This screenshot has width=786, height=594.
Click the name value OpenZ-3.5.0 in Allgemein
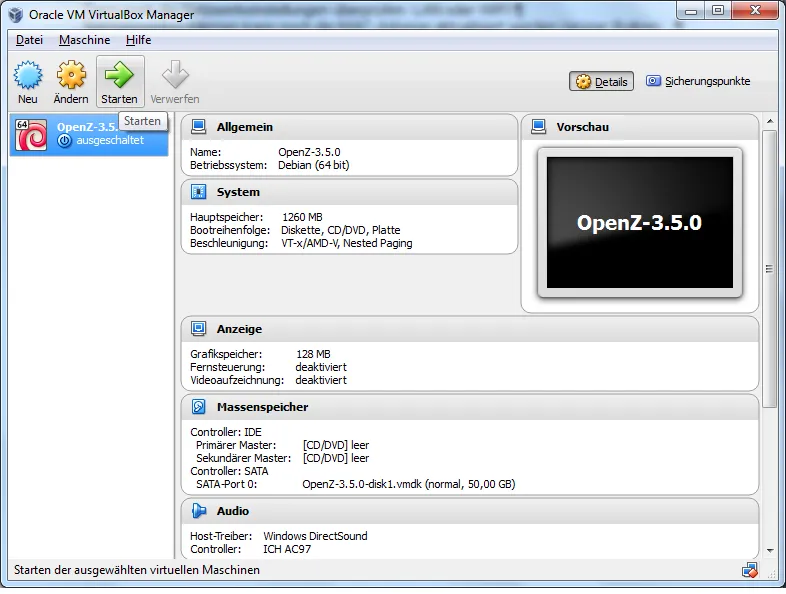click(x=309, y=152)
